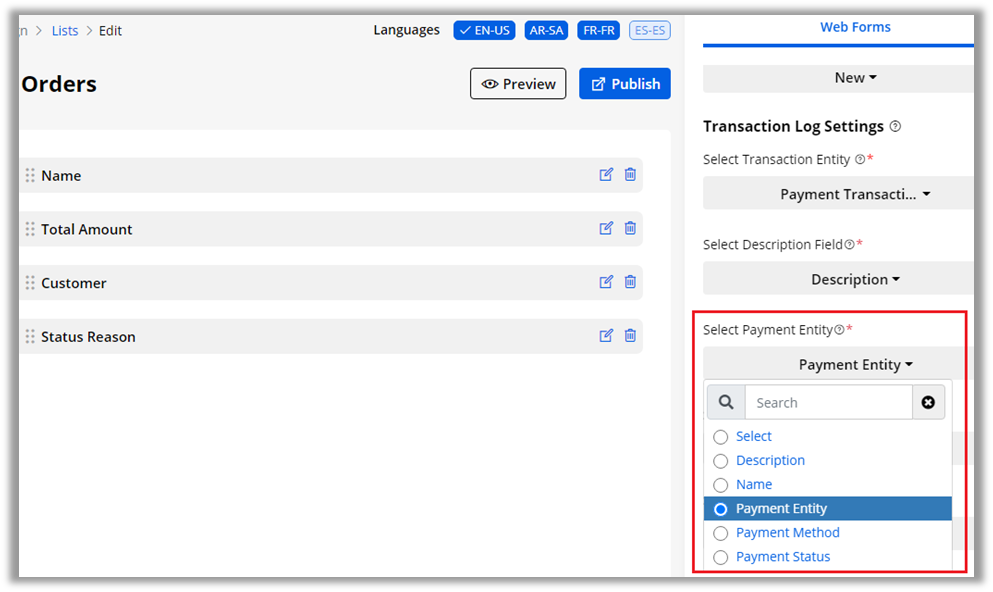993x592 pixels.
Task: Clear the search box with X icon
Action: coord(928,402)
